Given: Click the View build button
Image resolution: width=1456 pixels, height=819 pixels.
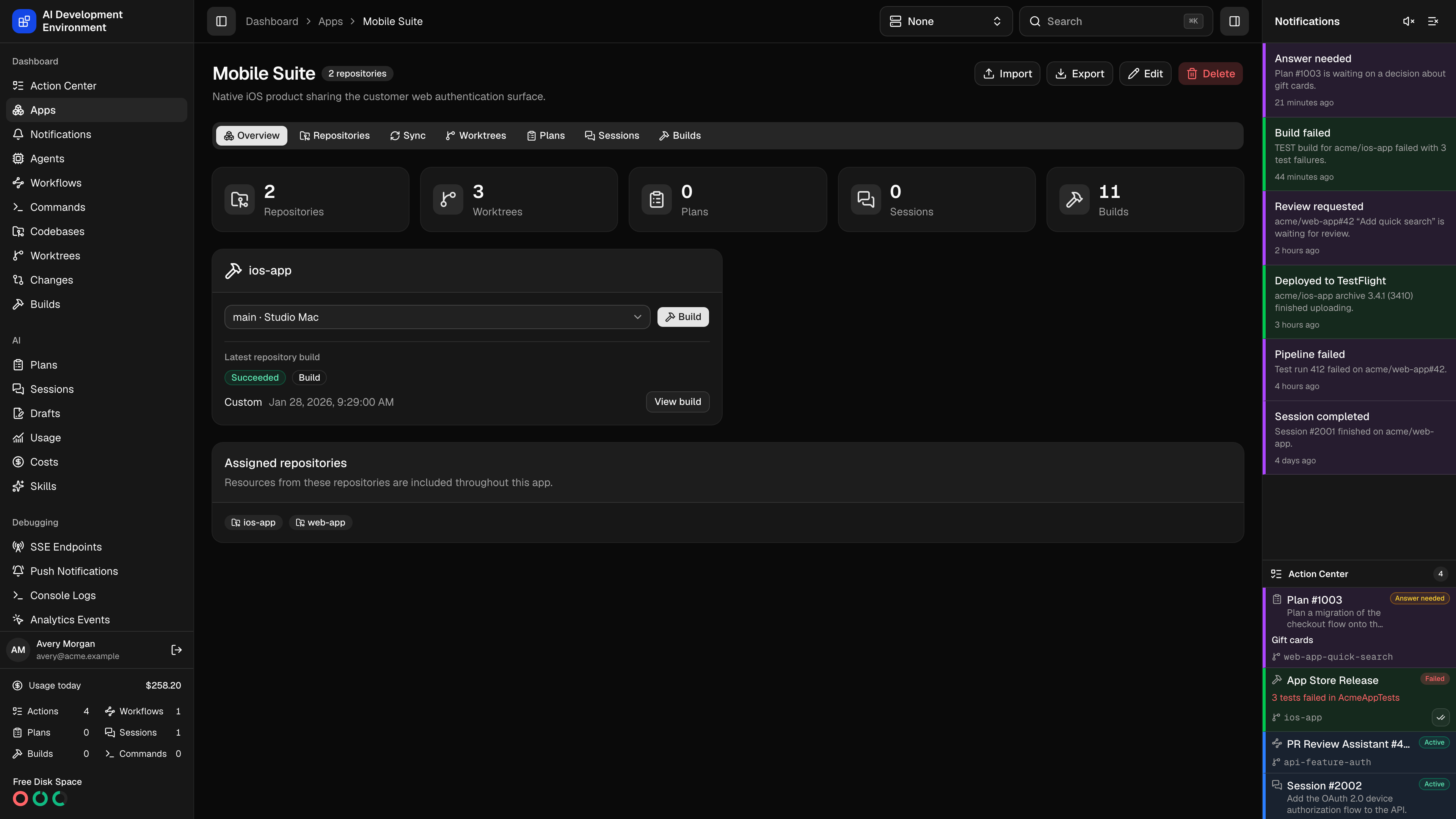Looking at the screenshot, I should point(678,402).
